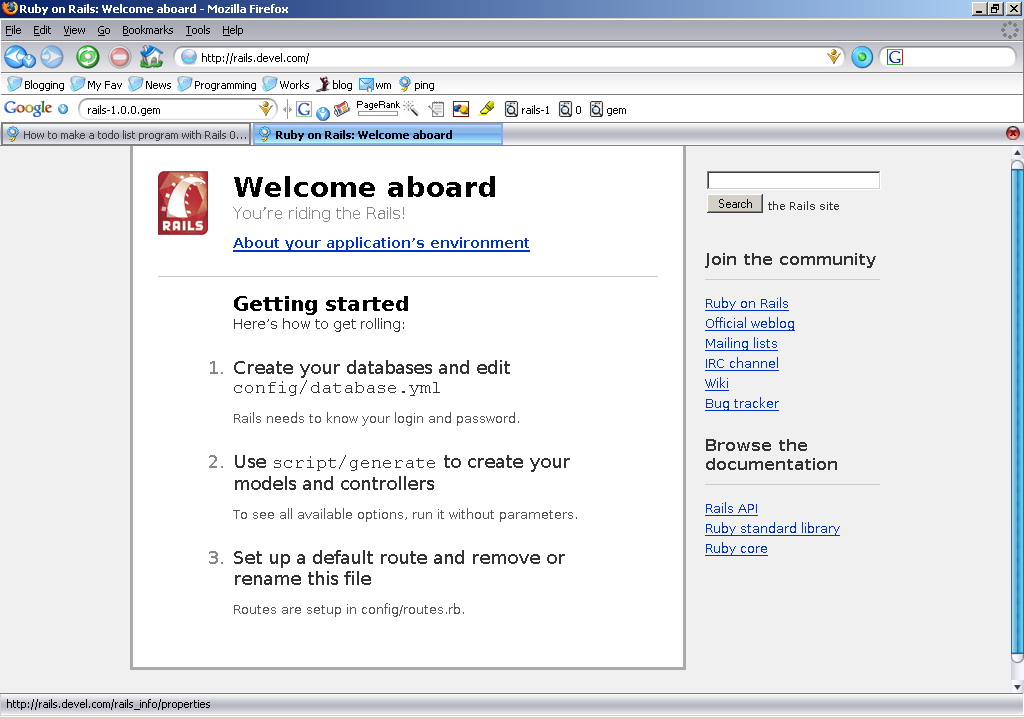This screenshot has width=1024, height=719.
Task: Click the Firefox icon in the title bar
Action: click(9, 8)
